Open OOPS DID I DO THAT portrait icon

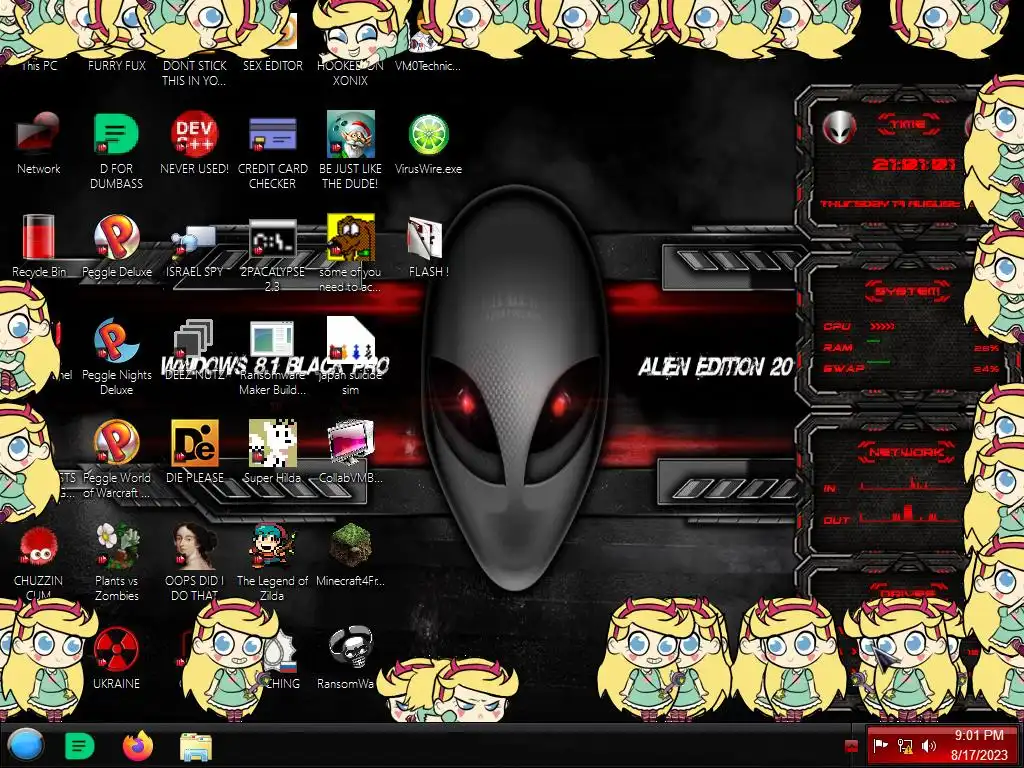194,562
